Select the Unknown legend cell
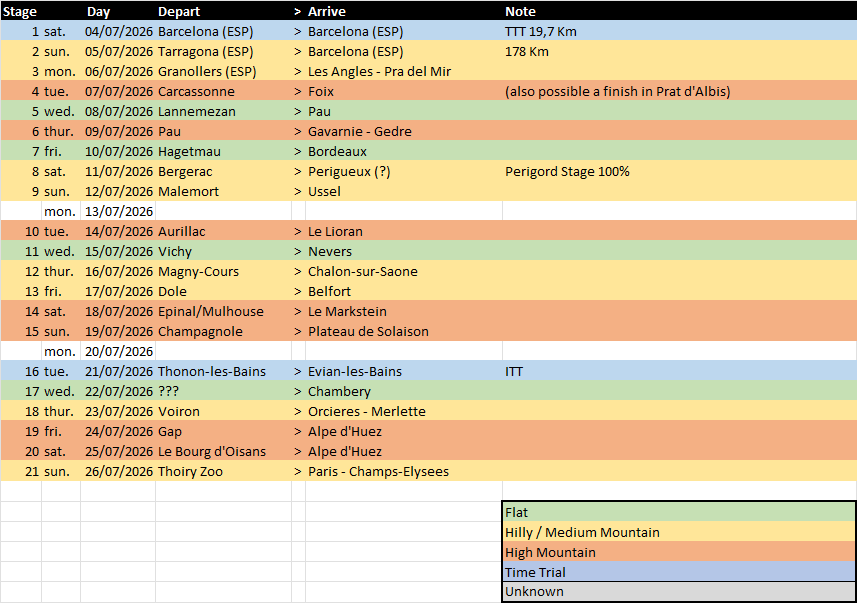The height and width of the screenshot is (603, 857). coord(678,592)
